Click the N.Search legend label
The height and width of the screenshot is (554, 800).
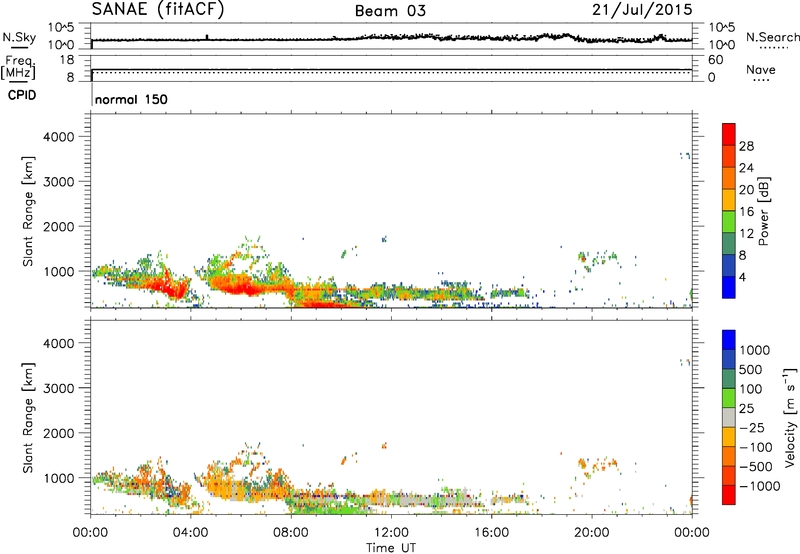[x=773, y=37]
